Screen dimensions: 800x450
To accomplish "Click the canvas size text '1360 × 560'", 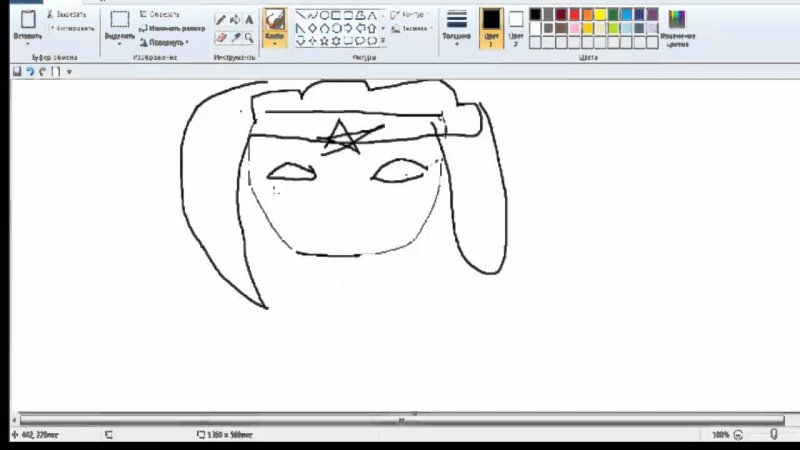I will click(230, 435).
